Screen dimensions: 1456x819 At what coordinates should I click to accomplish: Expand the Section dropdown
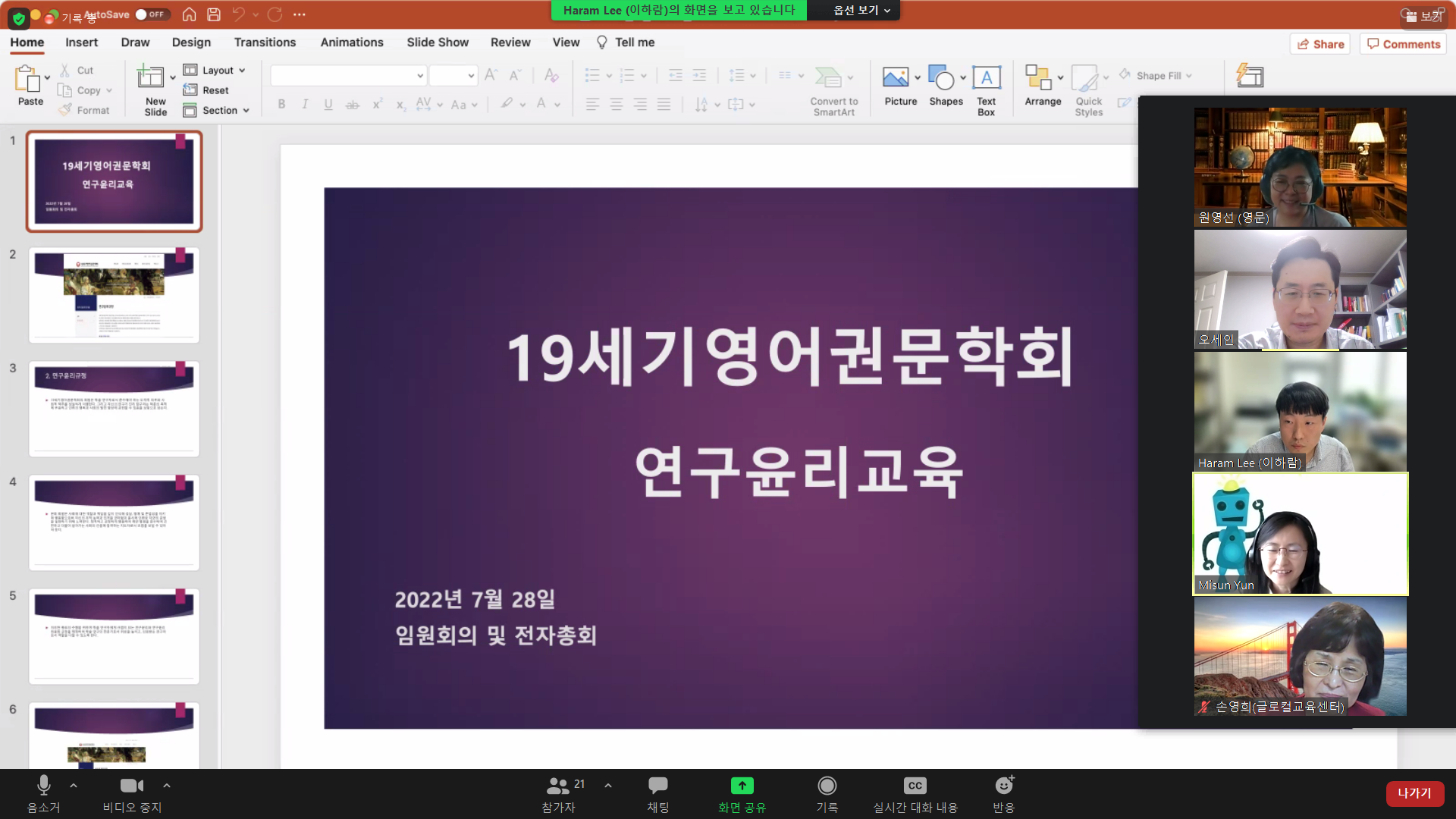coord(218,110)
